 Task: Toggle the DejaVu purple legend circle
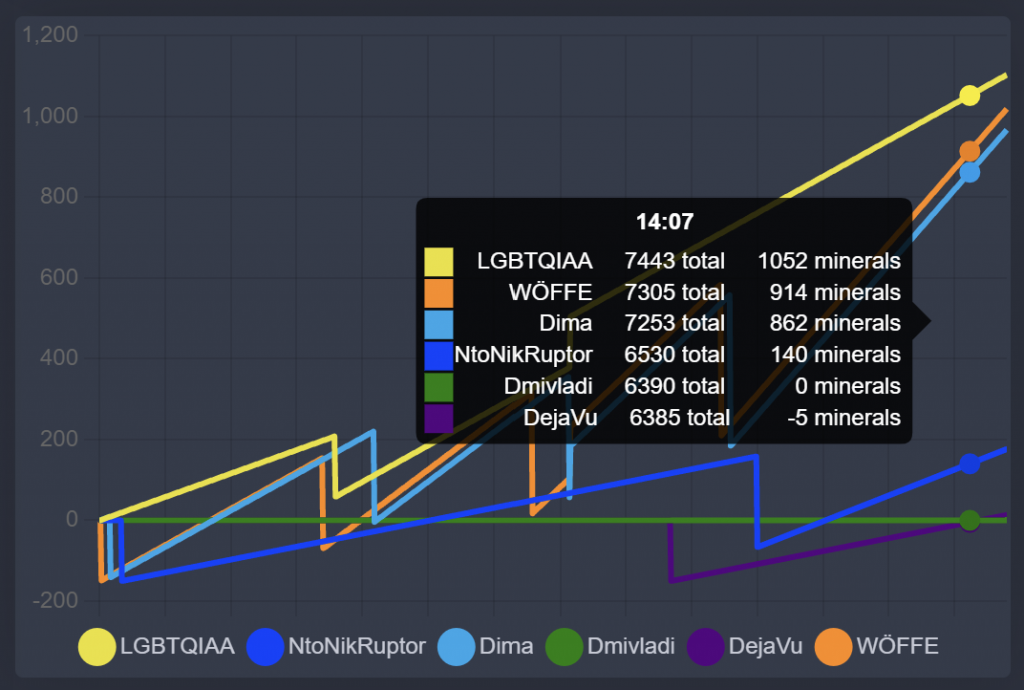point(705,647)
